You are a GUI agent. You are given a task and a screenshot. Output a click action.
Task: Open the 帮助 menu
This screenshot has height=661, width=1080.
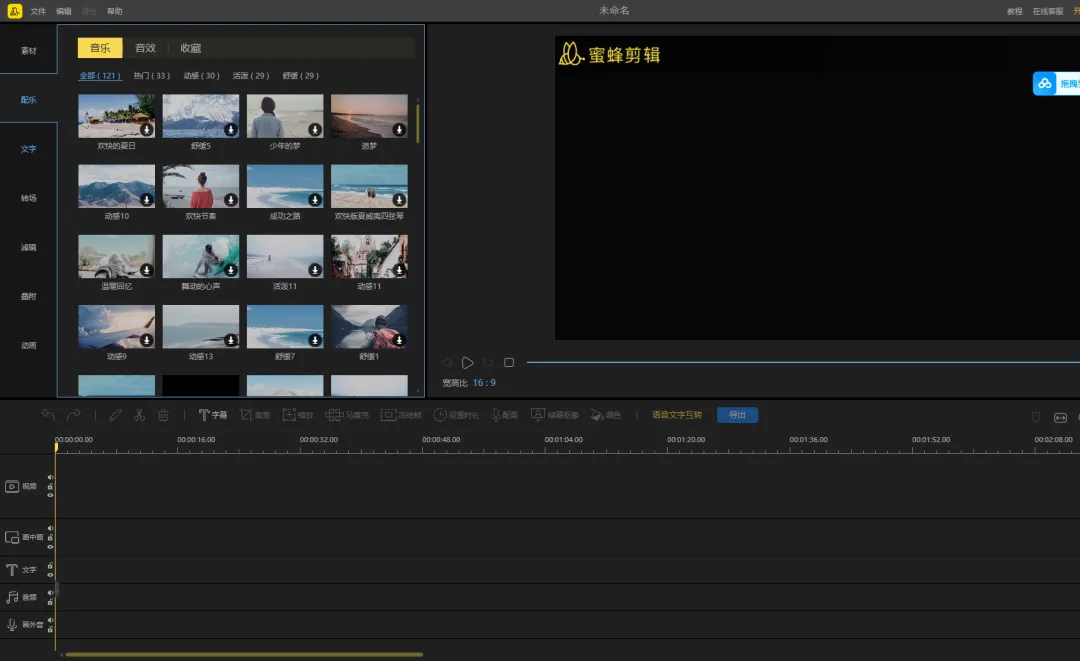point(115,11)
